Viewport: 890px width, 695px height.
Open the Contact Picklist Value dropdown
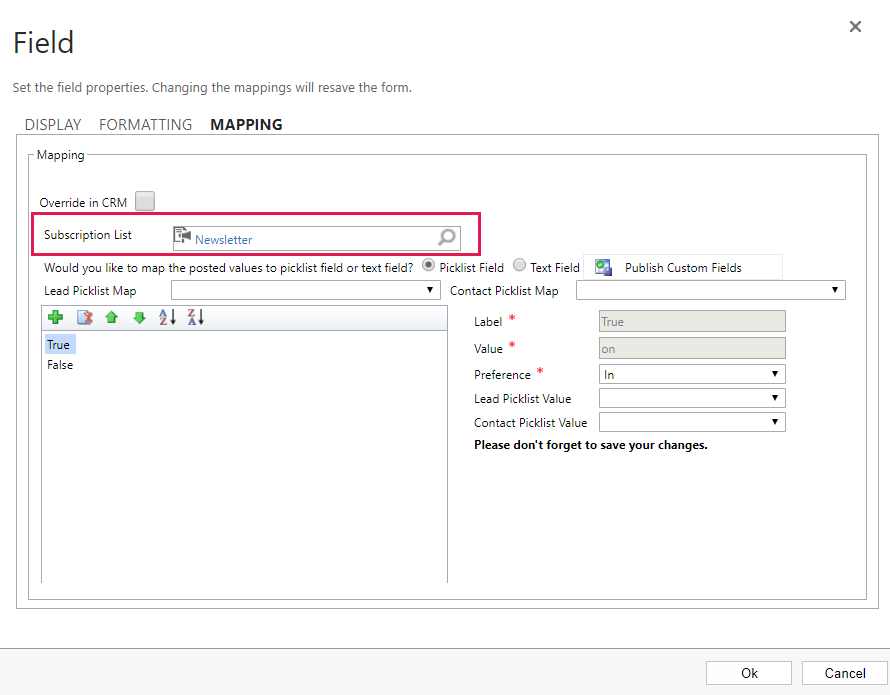[777, 421]
